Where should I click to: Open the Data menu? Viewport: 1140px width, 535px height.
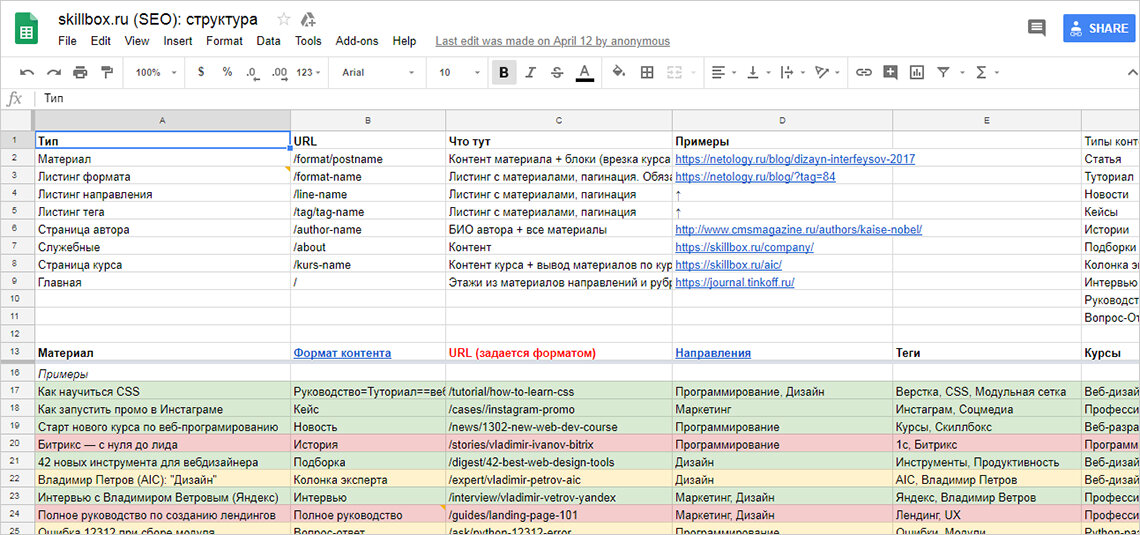point(268,41)
